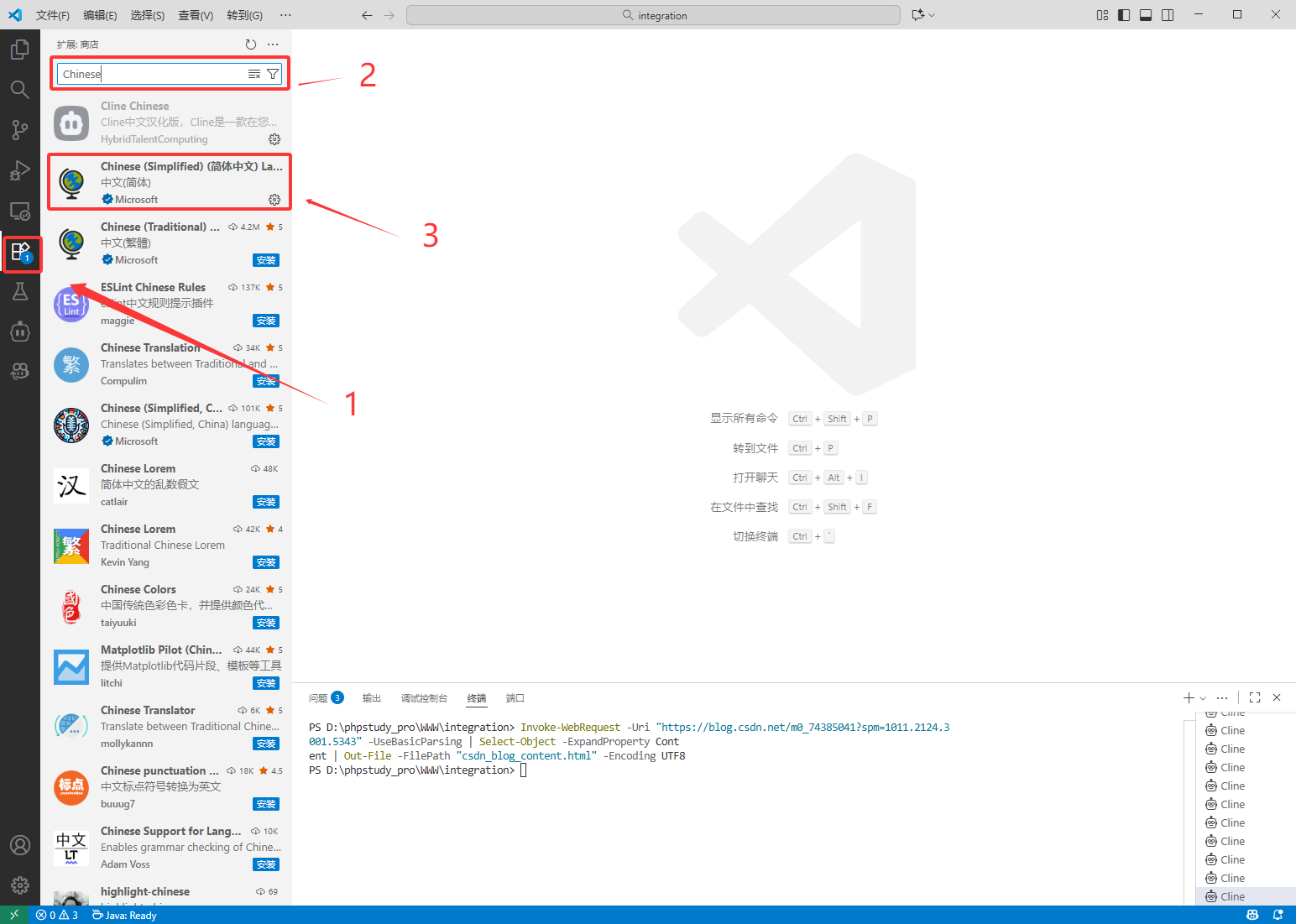Switch to the 终端 panel tab

(x=477, y=697)
